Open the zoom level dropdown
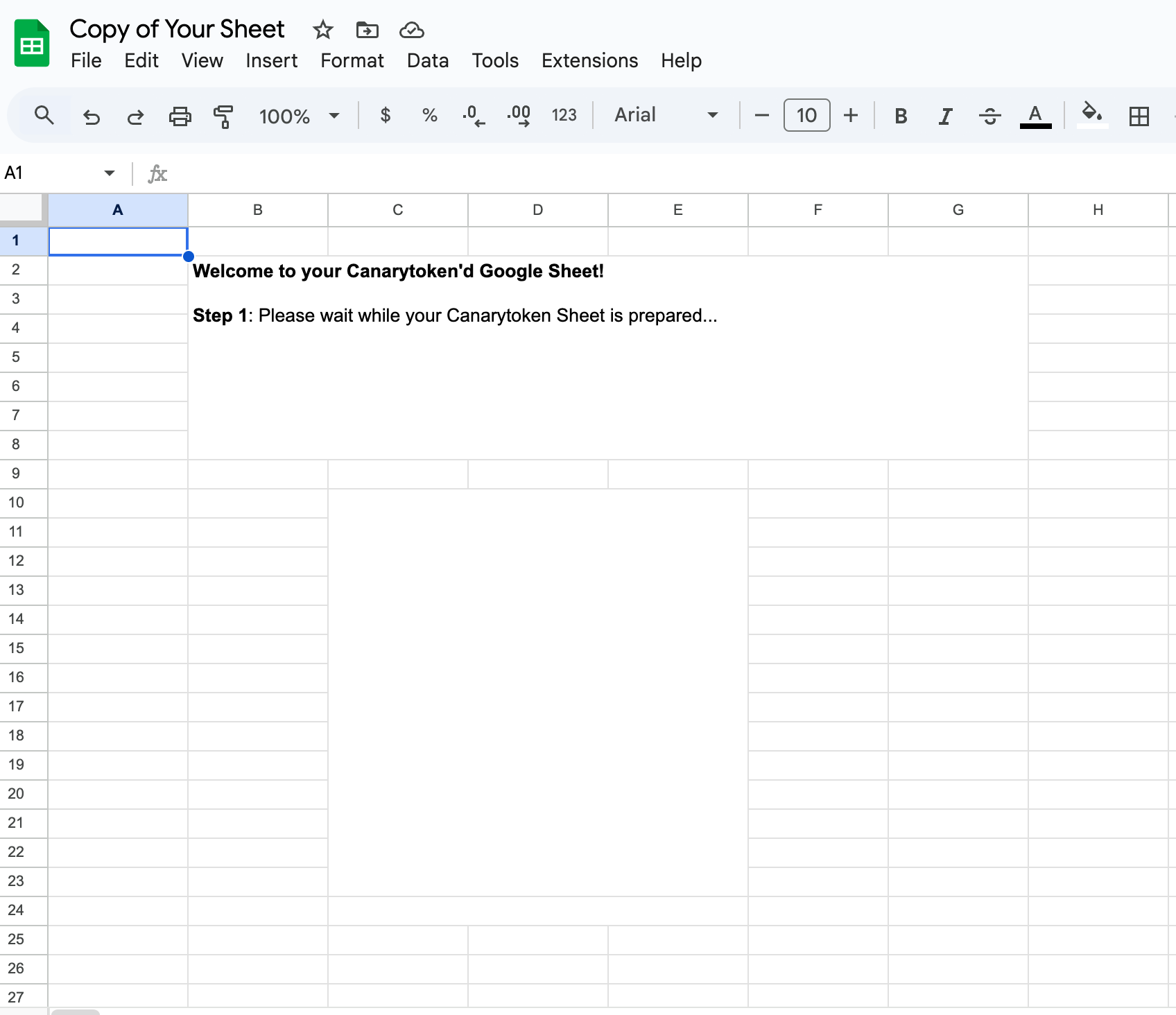This screenshot has width=1176, height=1015. (297, 115)
